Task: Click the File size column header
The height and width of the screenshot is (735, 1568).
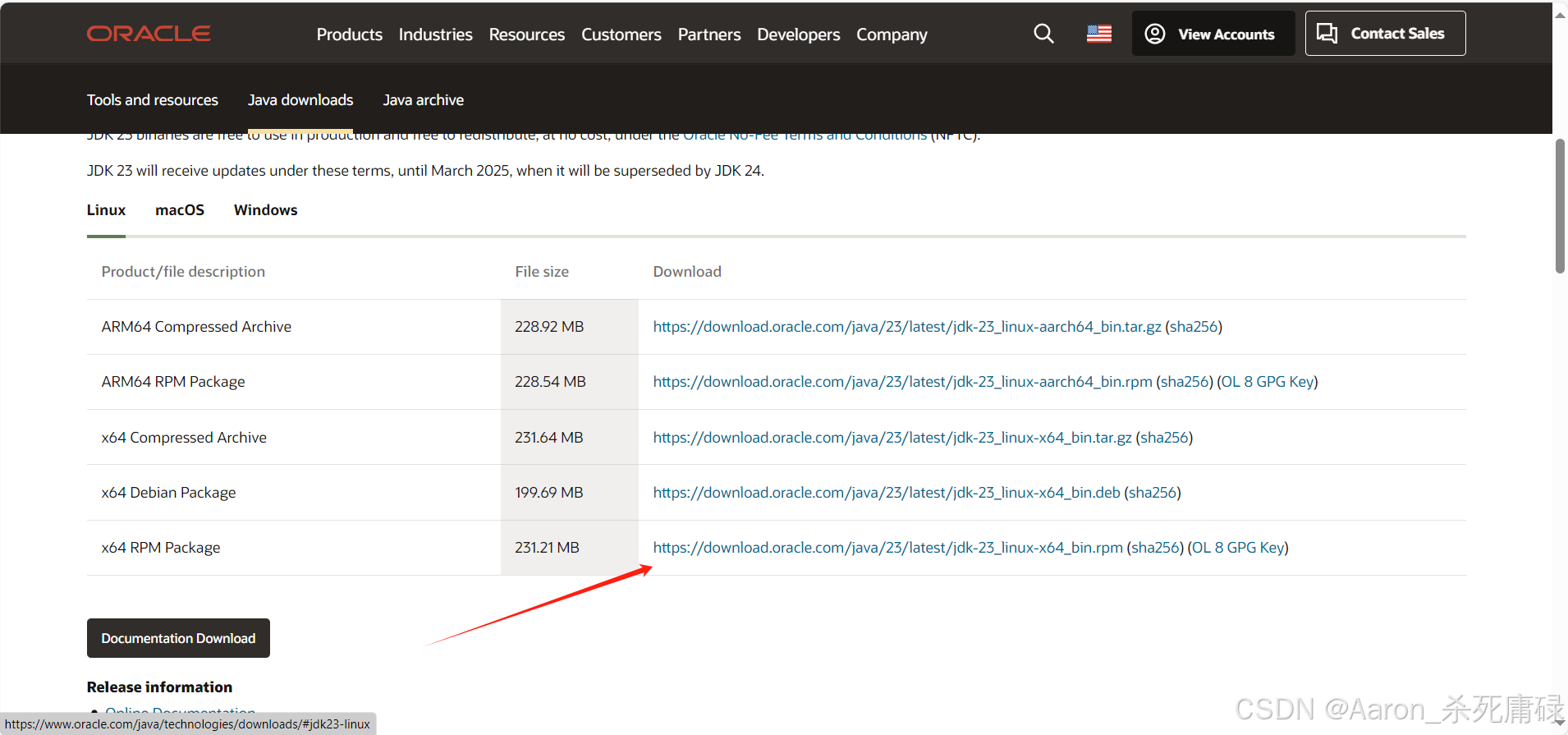Action: coord(542,272)
